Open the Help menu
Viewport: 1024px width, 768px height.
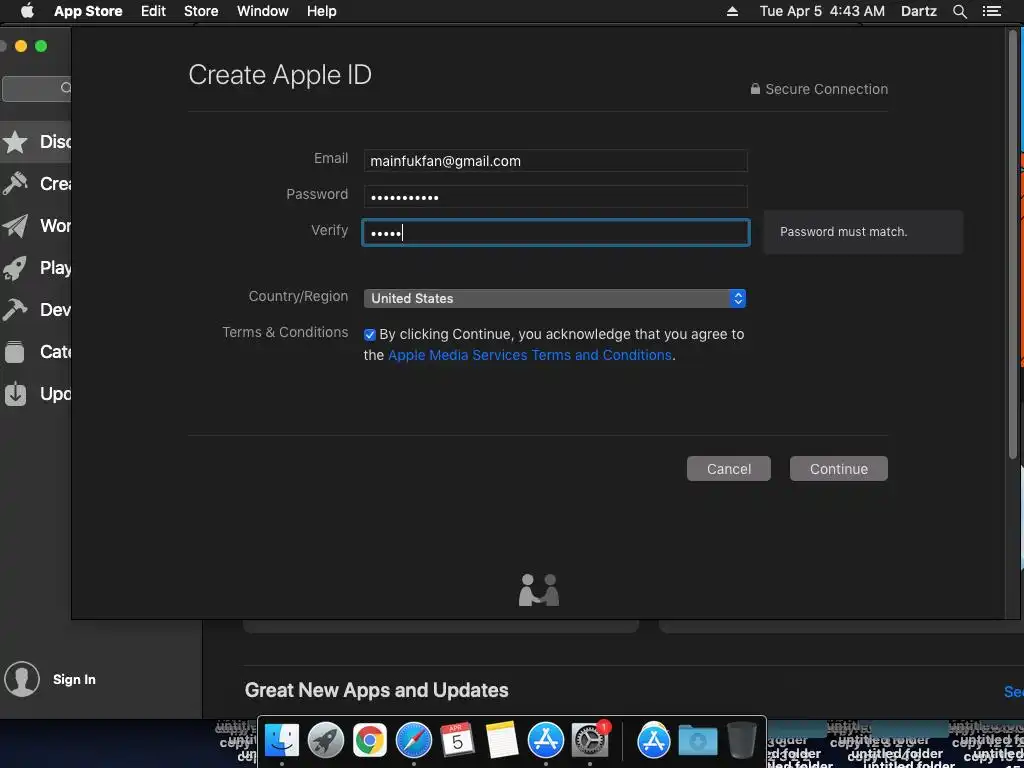(x=321, y=11)
